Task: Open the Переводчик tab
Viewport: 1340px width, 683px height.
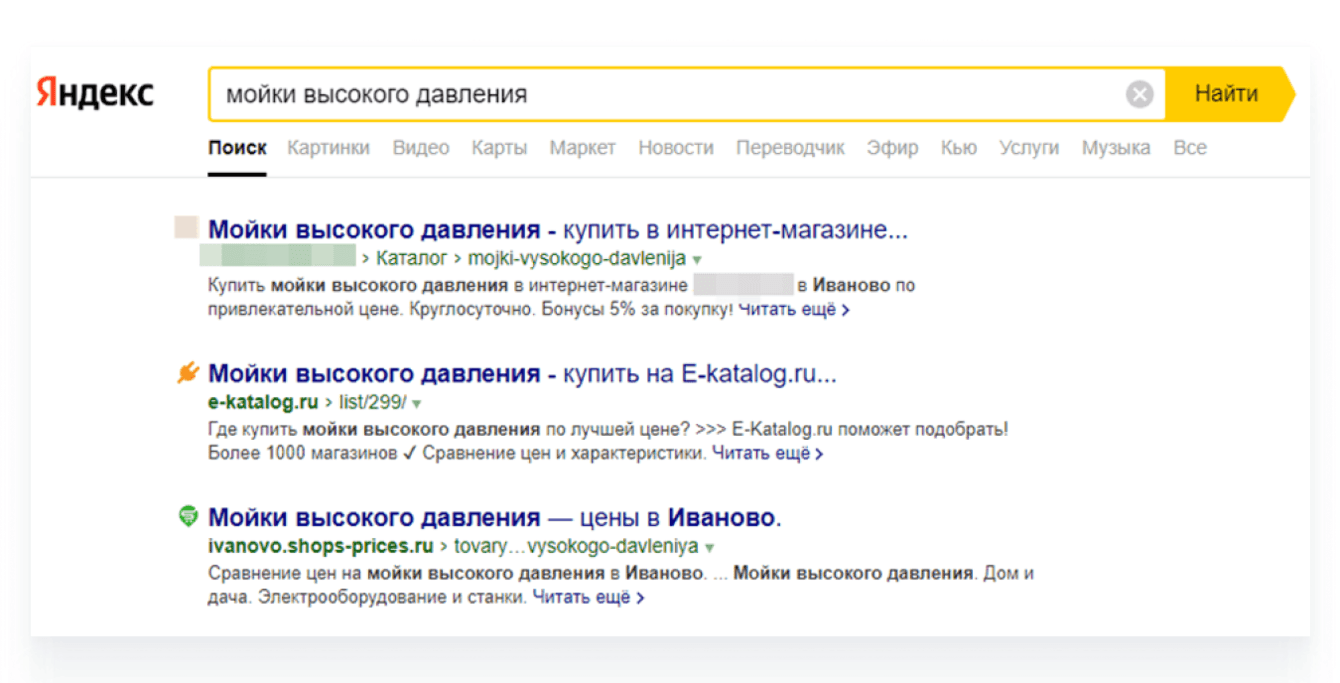Action: pyautogui.click(x=790, y=148)
